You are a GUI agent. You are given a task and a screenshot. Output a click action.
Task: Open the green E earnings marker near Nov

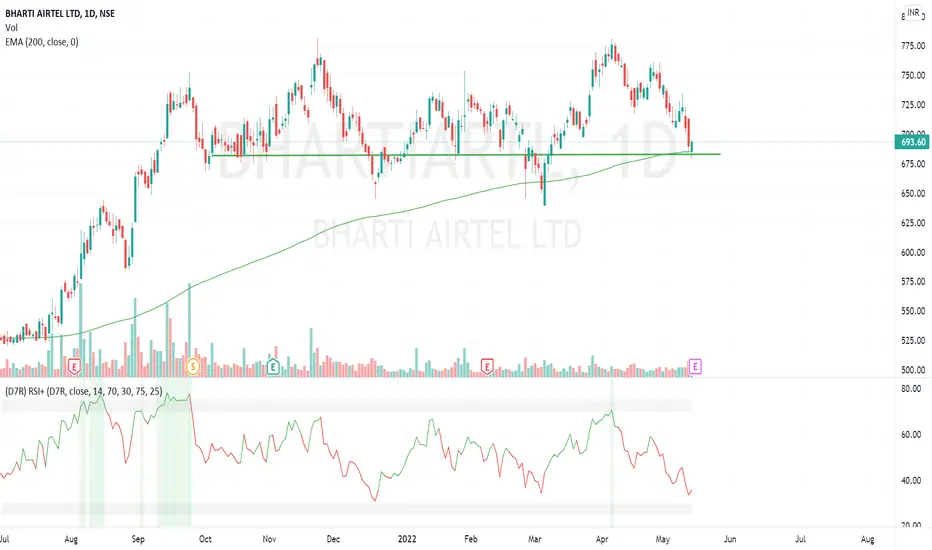[273, 367]
